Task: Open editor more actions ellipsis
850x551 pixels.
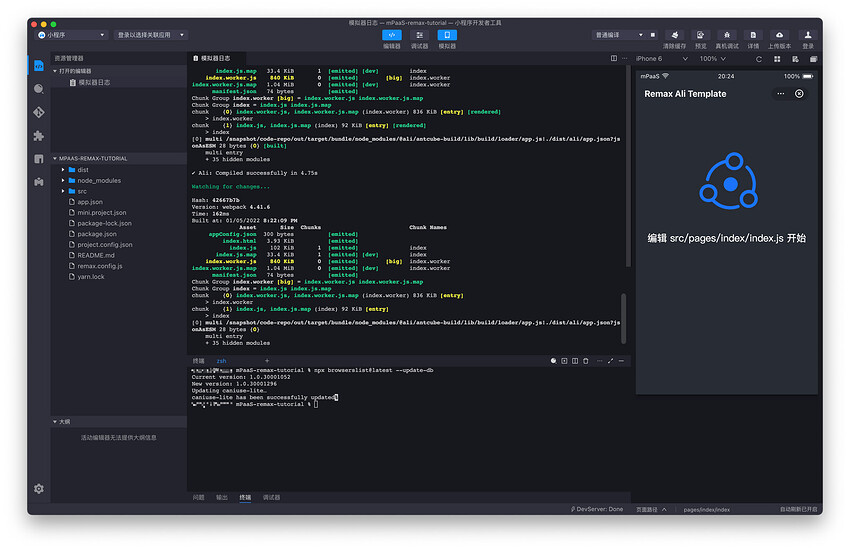Action: click(624, 58)
